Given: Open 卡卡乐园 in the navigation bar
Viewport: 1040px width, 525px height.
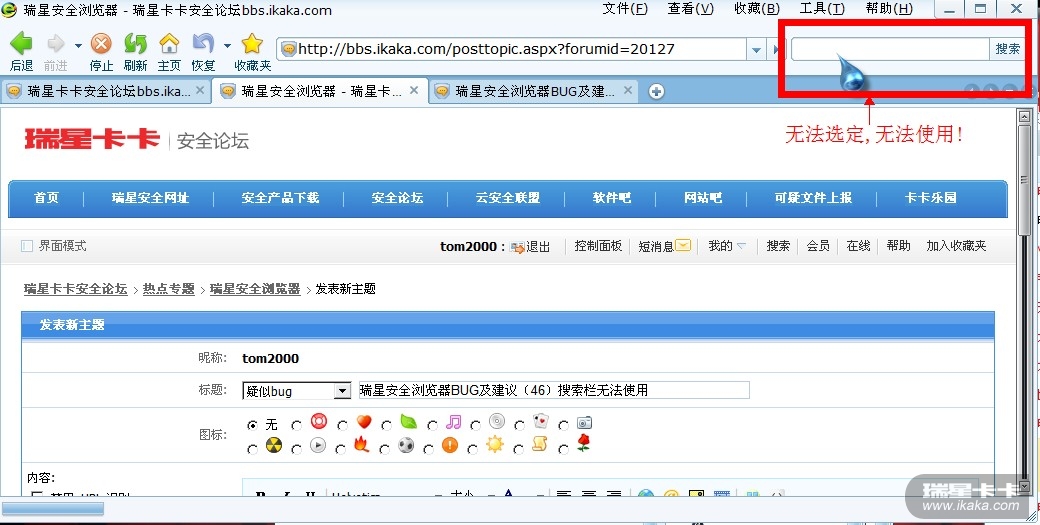Looking at the screenshot, I should pos(931,198).
